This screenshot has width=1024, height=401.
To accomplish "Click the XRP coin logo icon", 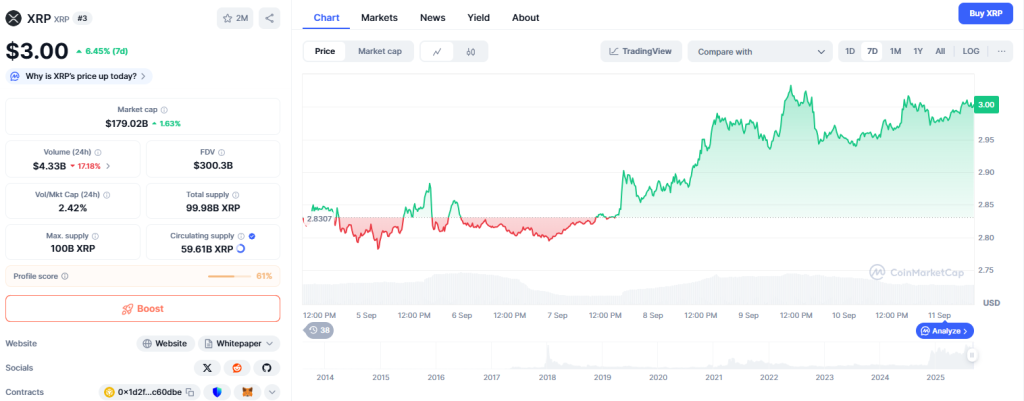I will (x=13, y=18).
